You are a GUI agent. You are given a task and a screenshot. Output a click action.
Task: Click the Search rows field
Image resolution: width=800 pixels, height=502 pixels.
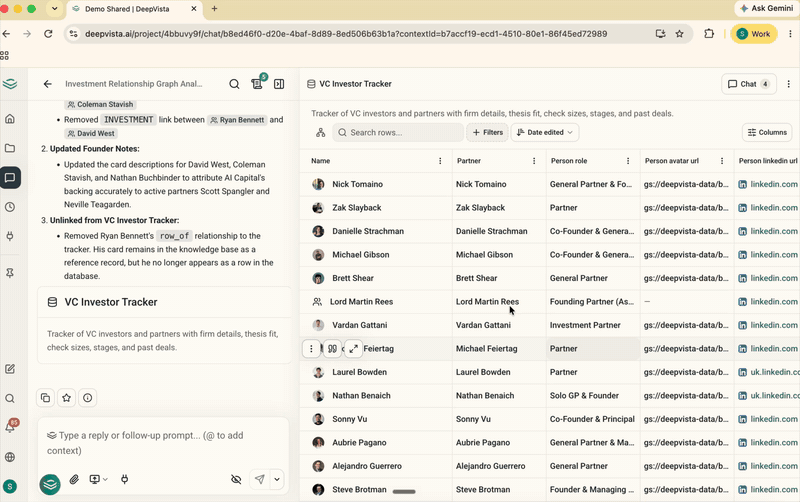pyautogui.click(x=398, y=133)
